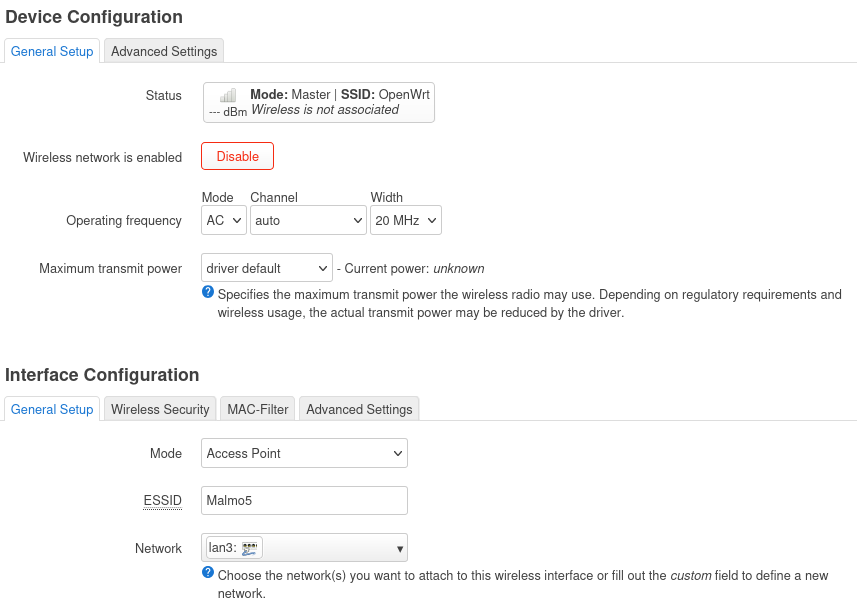This screenshot has width=857, height=606.
Task: Select Interface Configuration General Setup tab
Action: 52,409
